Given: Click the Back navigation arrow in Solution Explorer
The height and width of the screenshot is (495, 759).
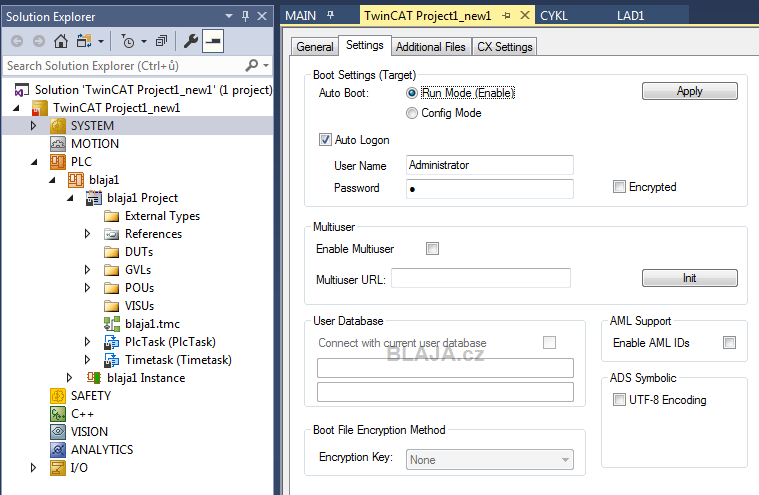Looking at the screenshot, I should [x=17, y=41].
